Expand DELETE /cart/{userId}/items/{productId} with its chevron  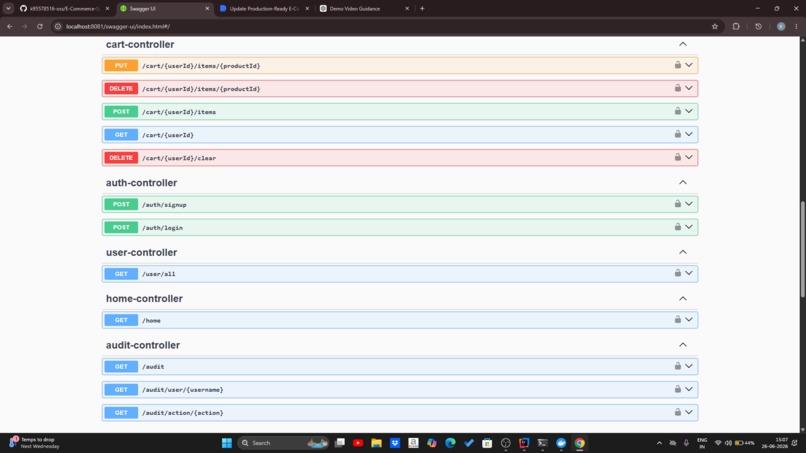pos(689,88)
